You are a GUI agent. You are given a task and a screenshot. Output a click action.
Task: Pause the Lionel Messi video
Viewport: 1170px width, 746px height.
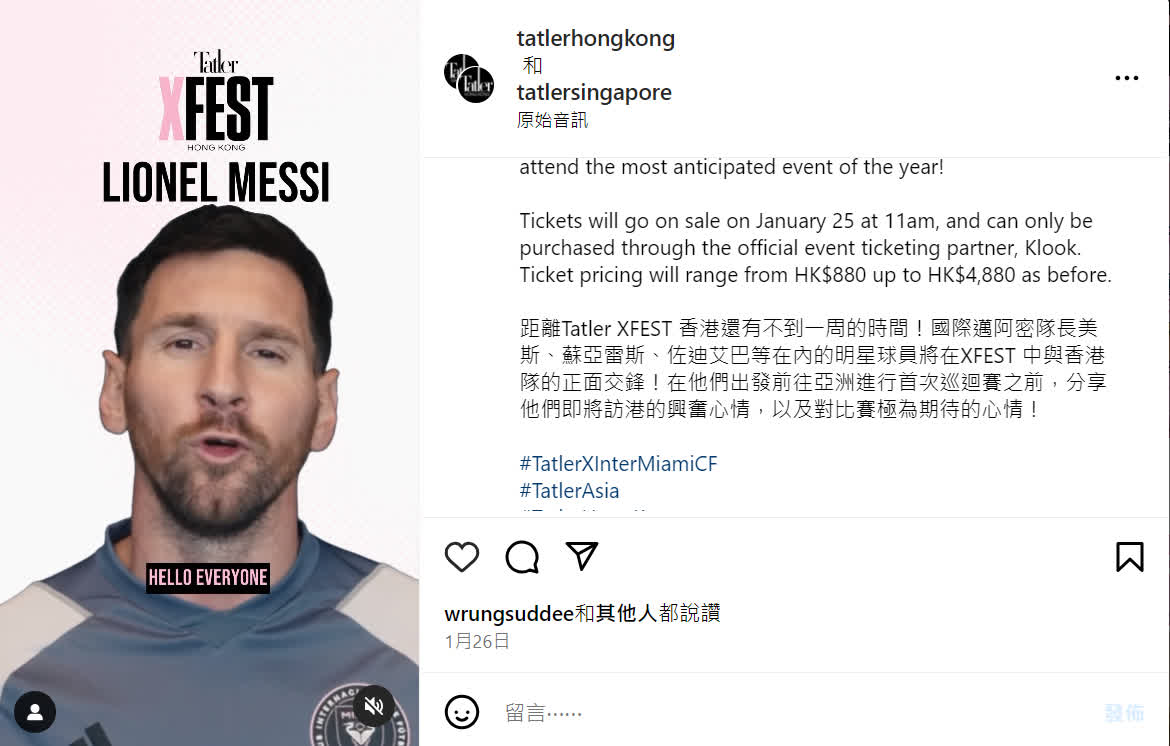pos(210,373)
